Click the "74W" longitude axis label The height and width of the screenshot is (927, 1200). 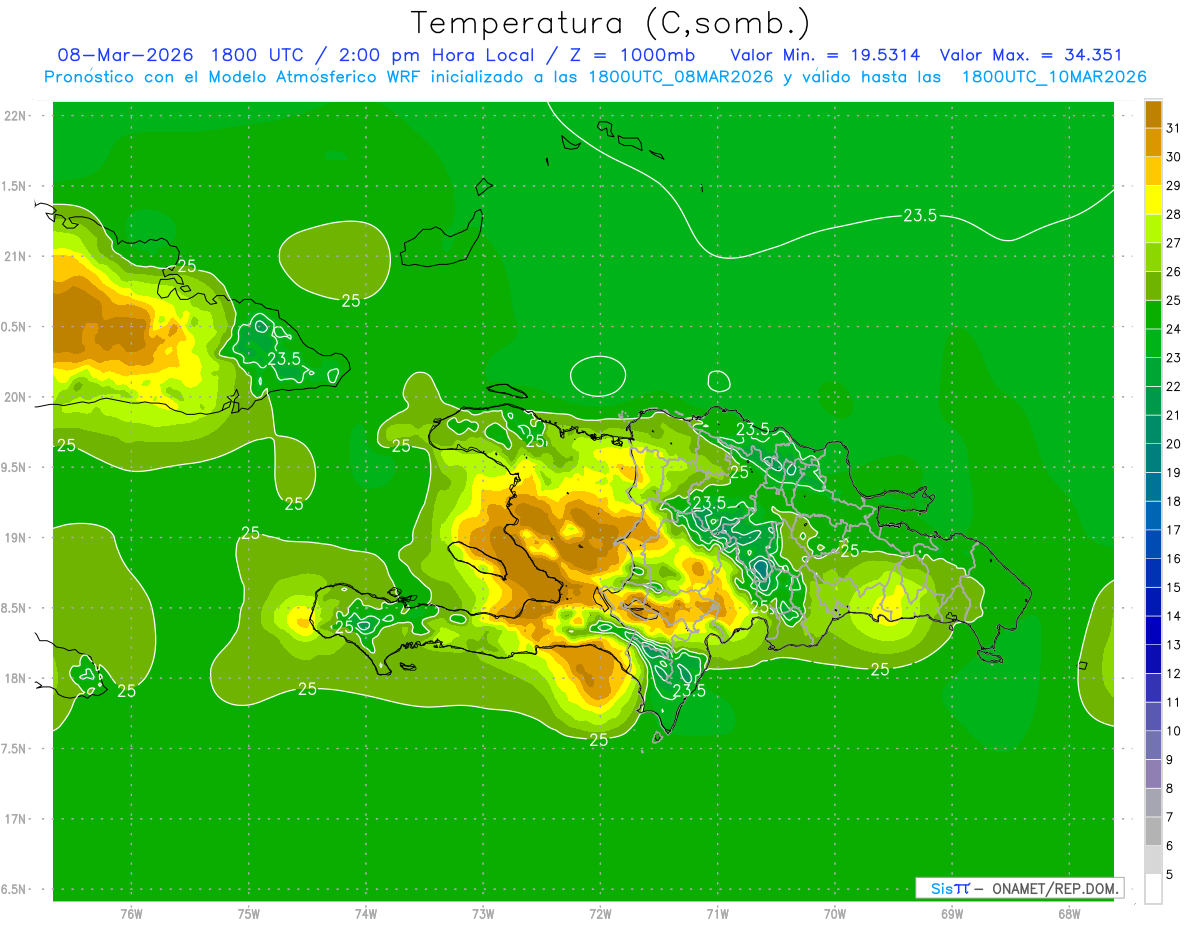tap(366, 913)
